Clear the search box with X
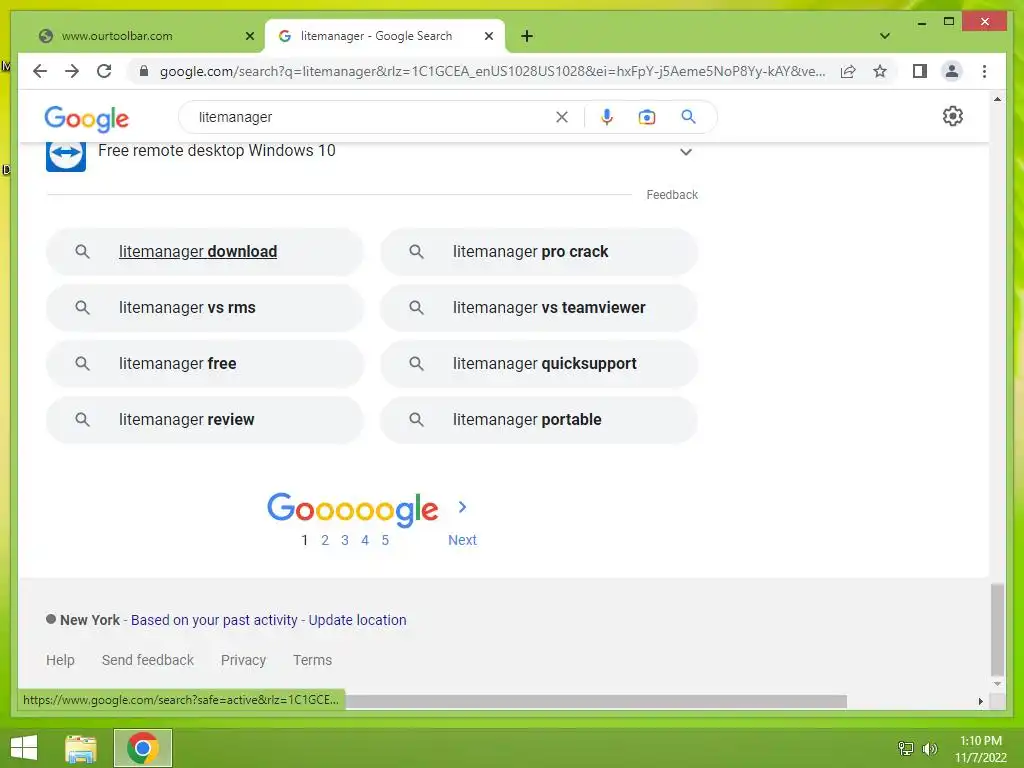The width and height of the screenshot is (1024, 768). click(562, 117)
